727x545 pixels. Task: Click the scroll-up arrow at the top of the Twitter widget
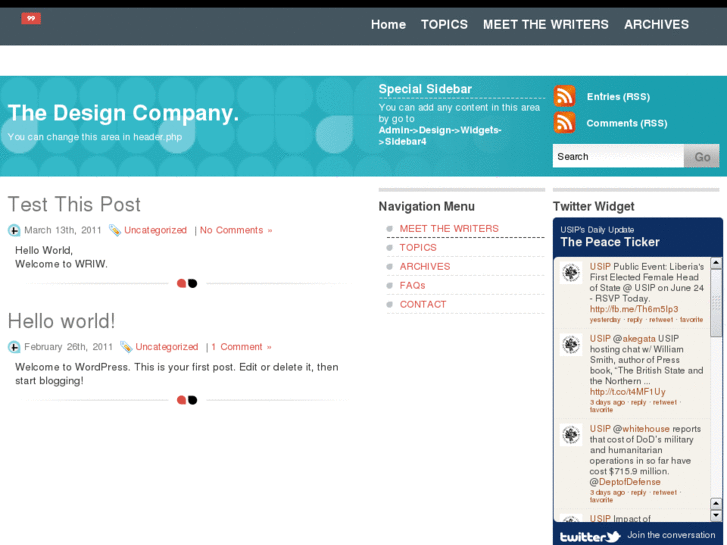(x=716, y=263)
